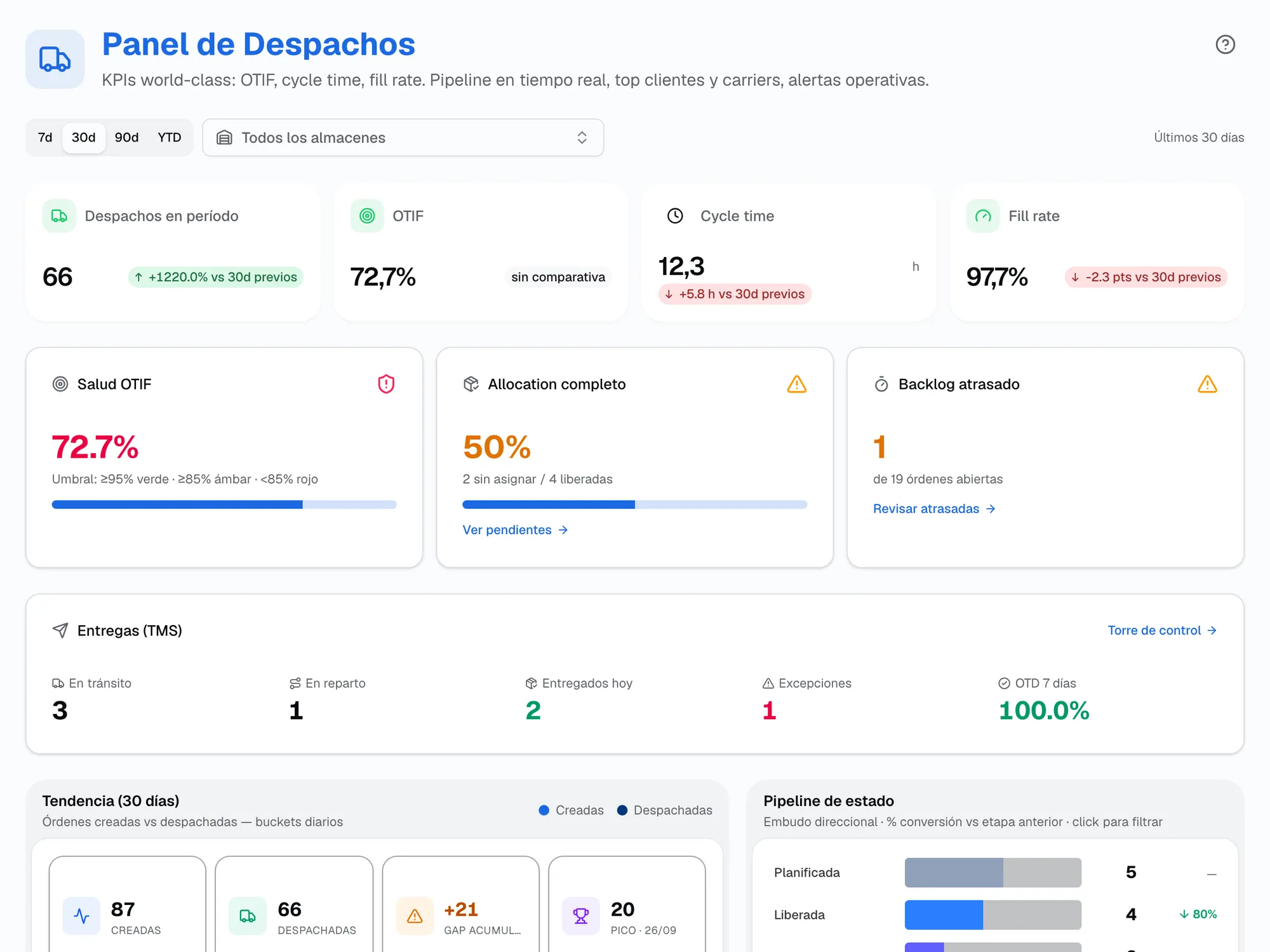Viewport: 1270px width, 952px height.
Task: Click the +5.8 h vs 30d previos badge
Action: [x=735, y=294]
